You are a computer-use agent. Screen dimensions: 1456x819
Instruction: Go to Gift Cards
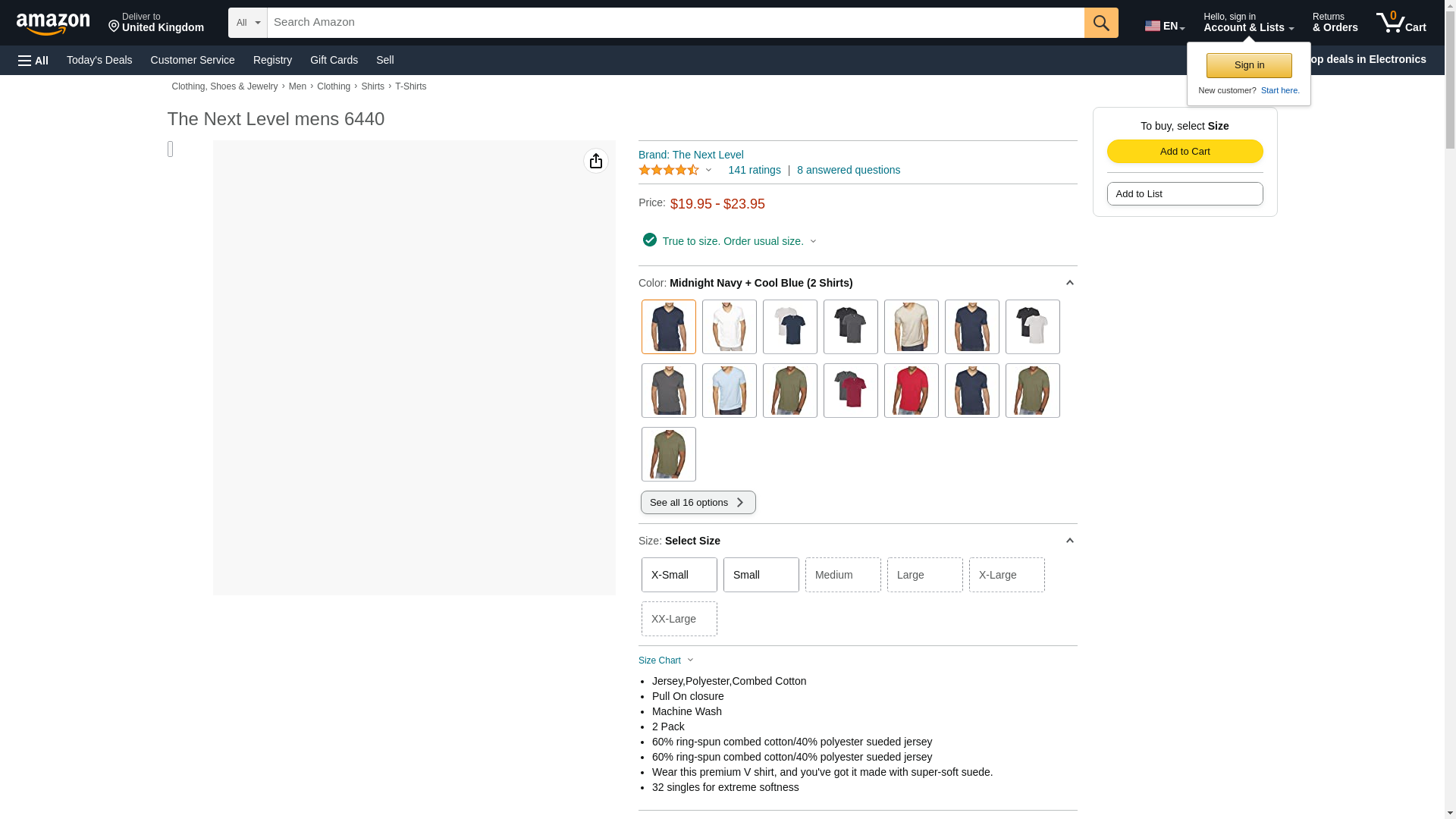click(x=334, y=60)
